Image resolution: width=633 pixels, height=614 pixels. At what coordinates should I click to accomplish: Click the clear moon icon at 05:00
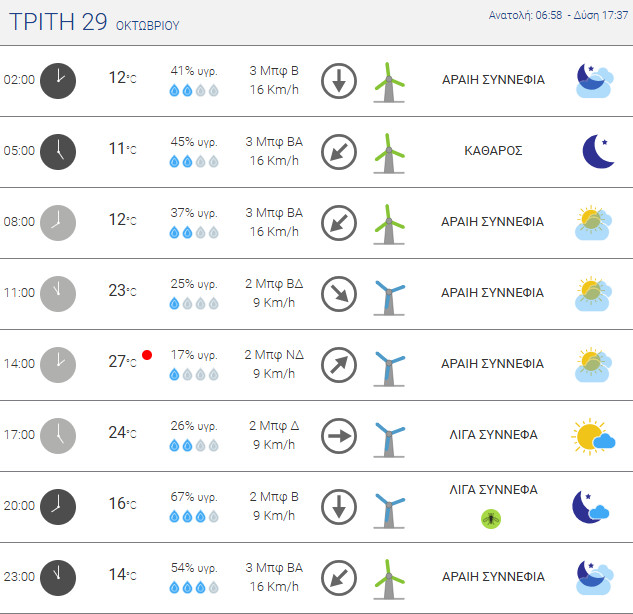click(597, 151)
